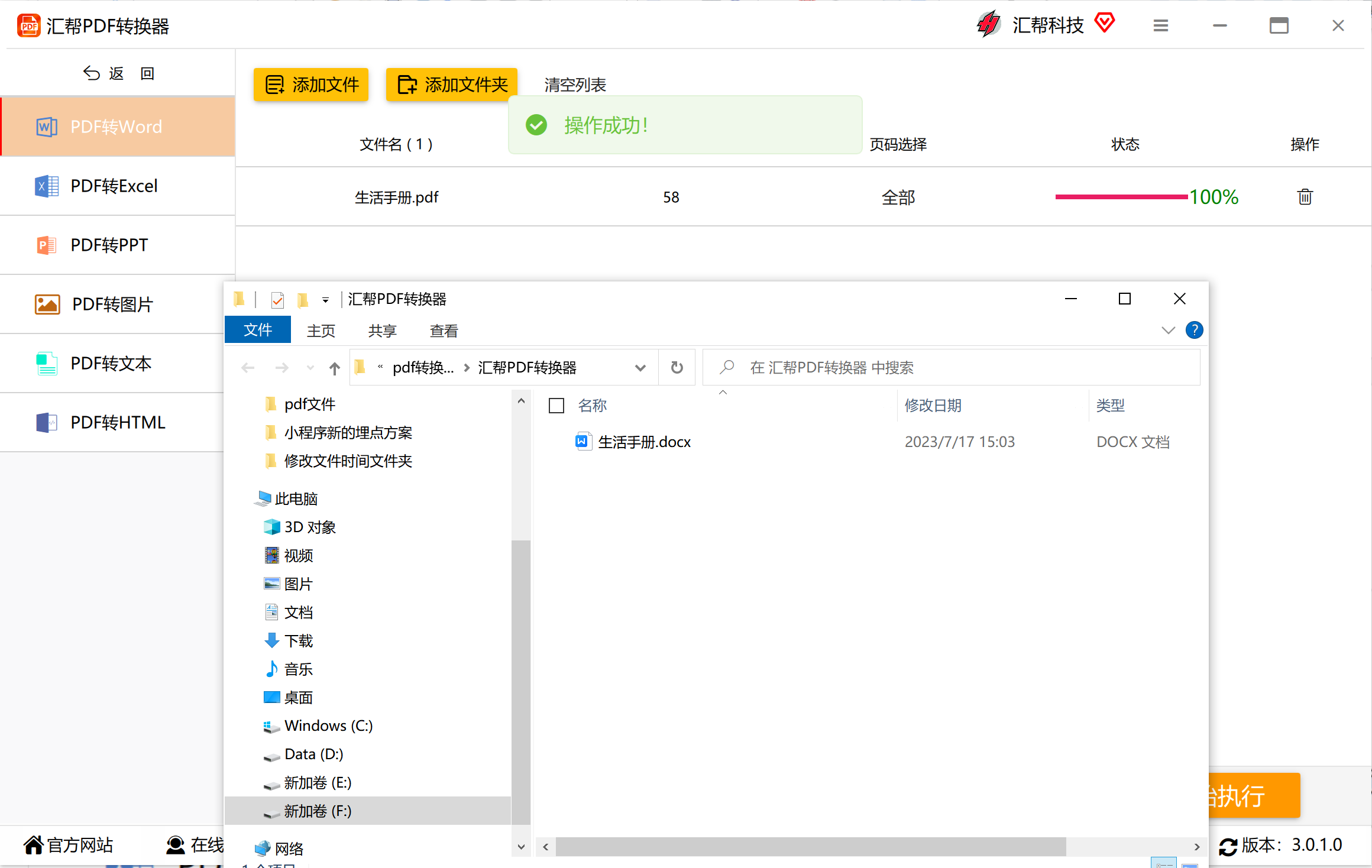This screenshot has height=868, width=1372.
Task: Click the 100% conversion progress bar
Action: click(x=1121, y=197)
